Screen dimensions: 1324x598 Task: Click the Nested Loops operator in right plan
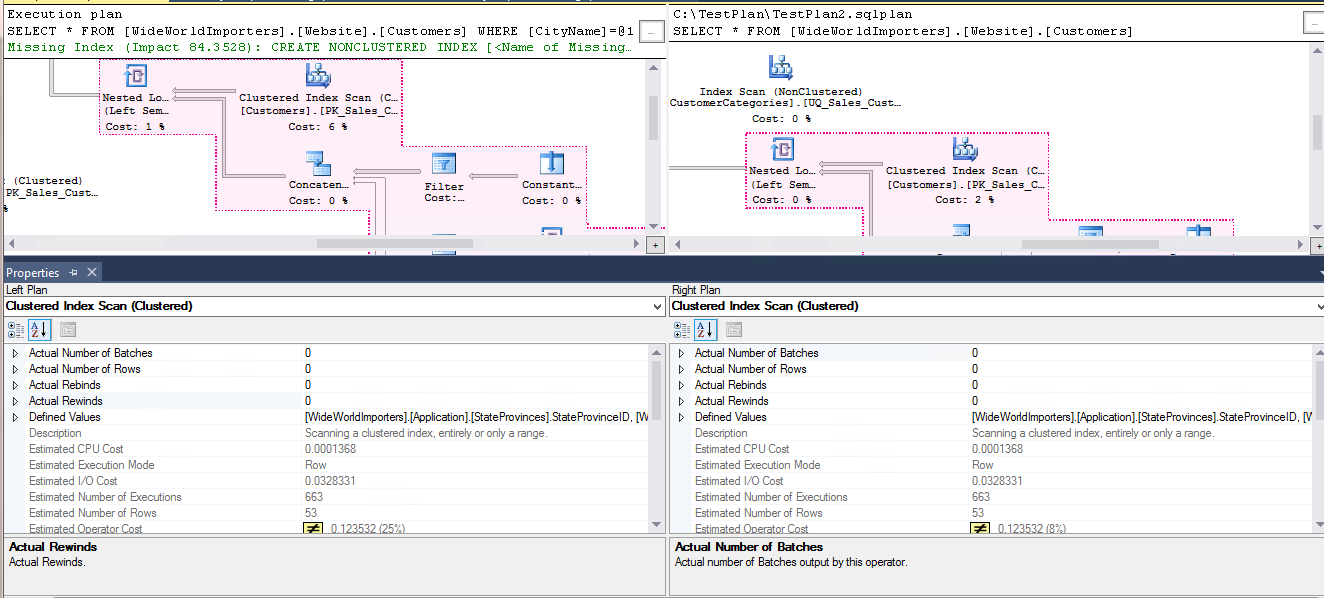(x=782, y=151)
